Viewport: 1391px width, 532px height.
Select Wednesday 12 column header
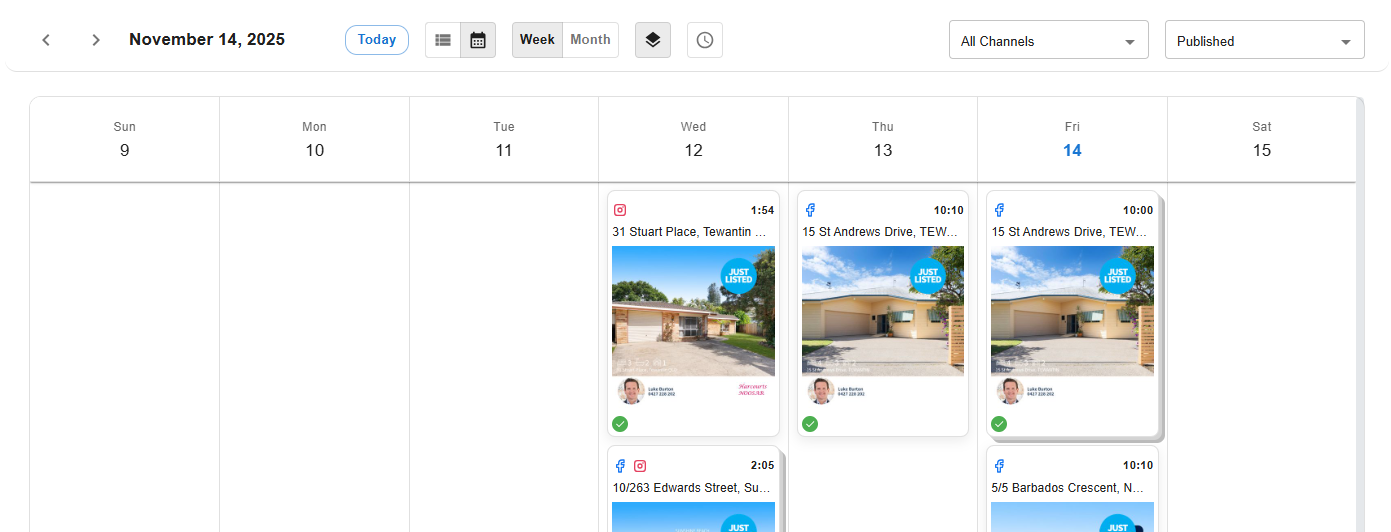point(694,140)
